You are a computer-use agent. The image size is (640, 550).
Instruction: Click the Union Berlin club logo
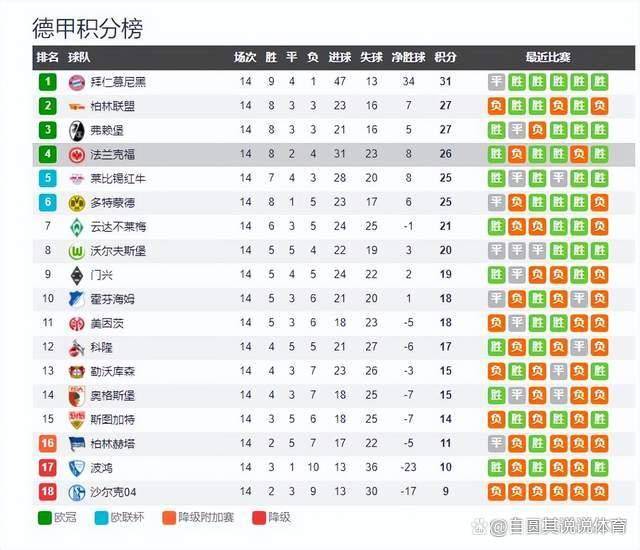click(x=76, y=107)
